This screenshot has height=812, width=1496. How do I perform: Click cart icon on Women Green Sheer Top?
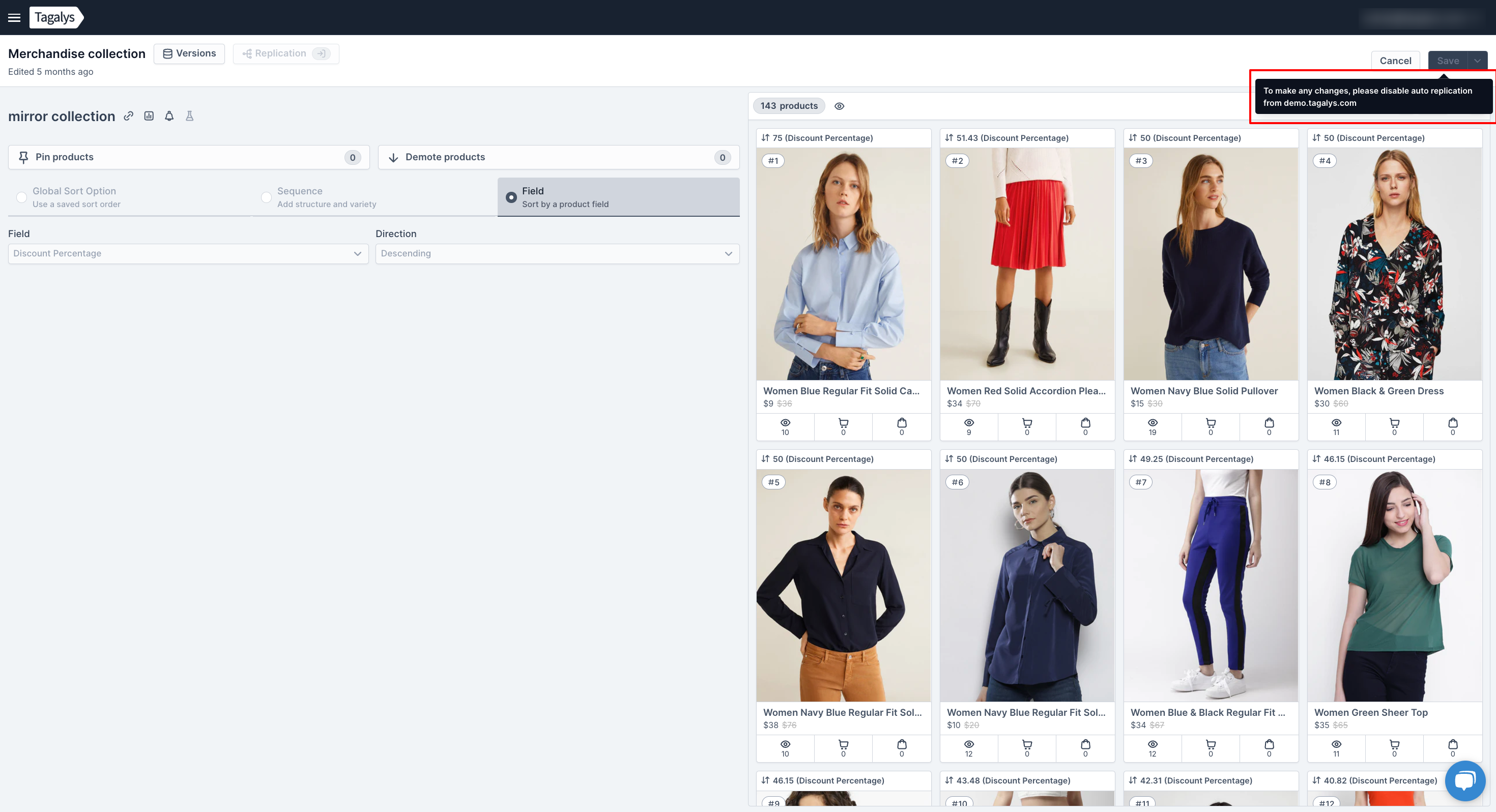coord(1394,745)
